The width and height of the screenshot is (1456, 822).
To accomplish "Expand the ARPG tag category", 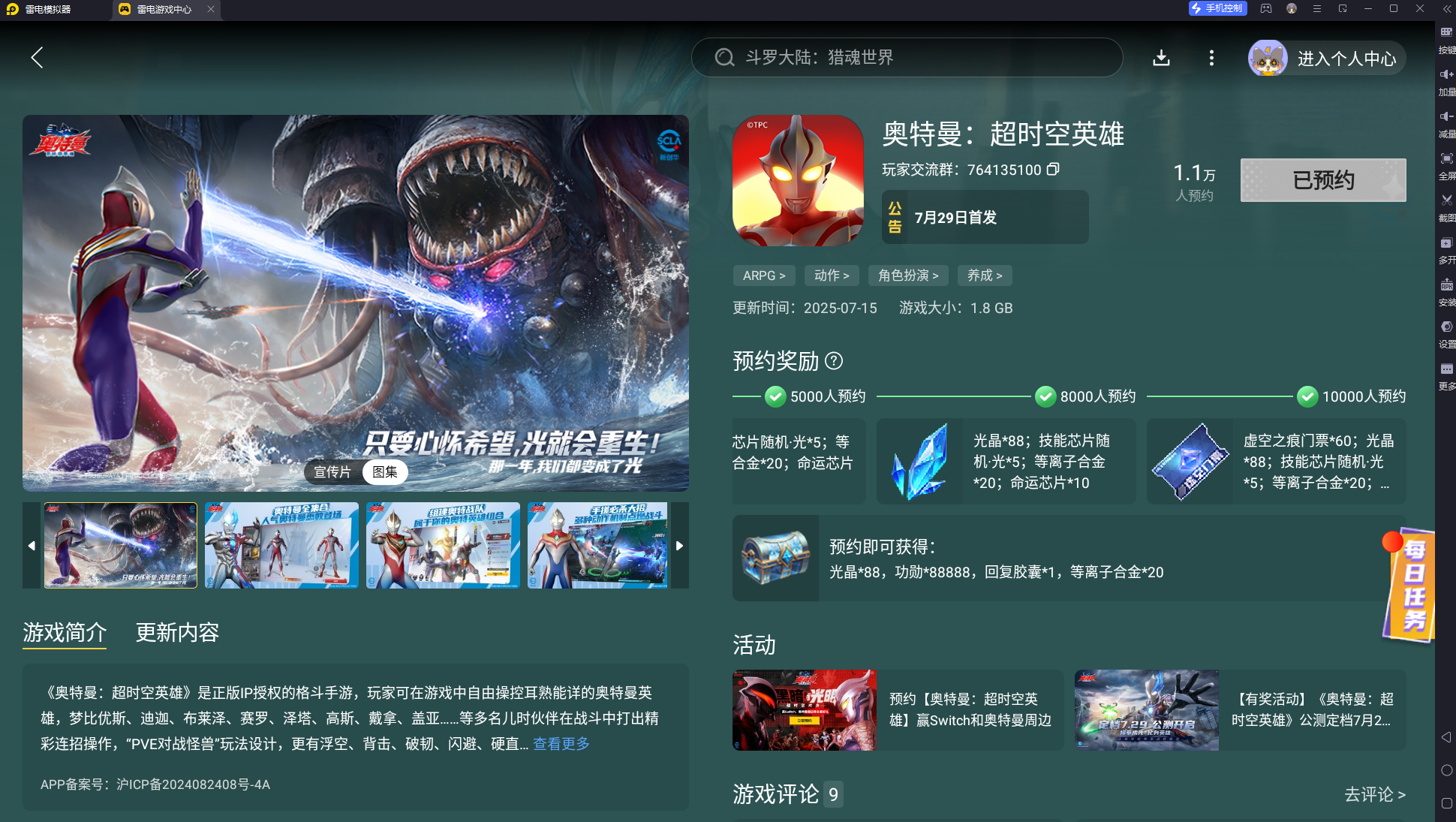I will (764, 276).
